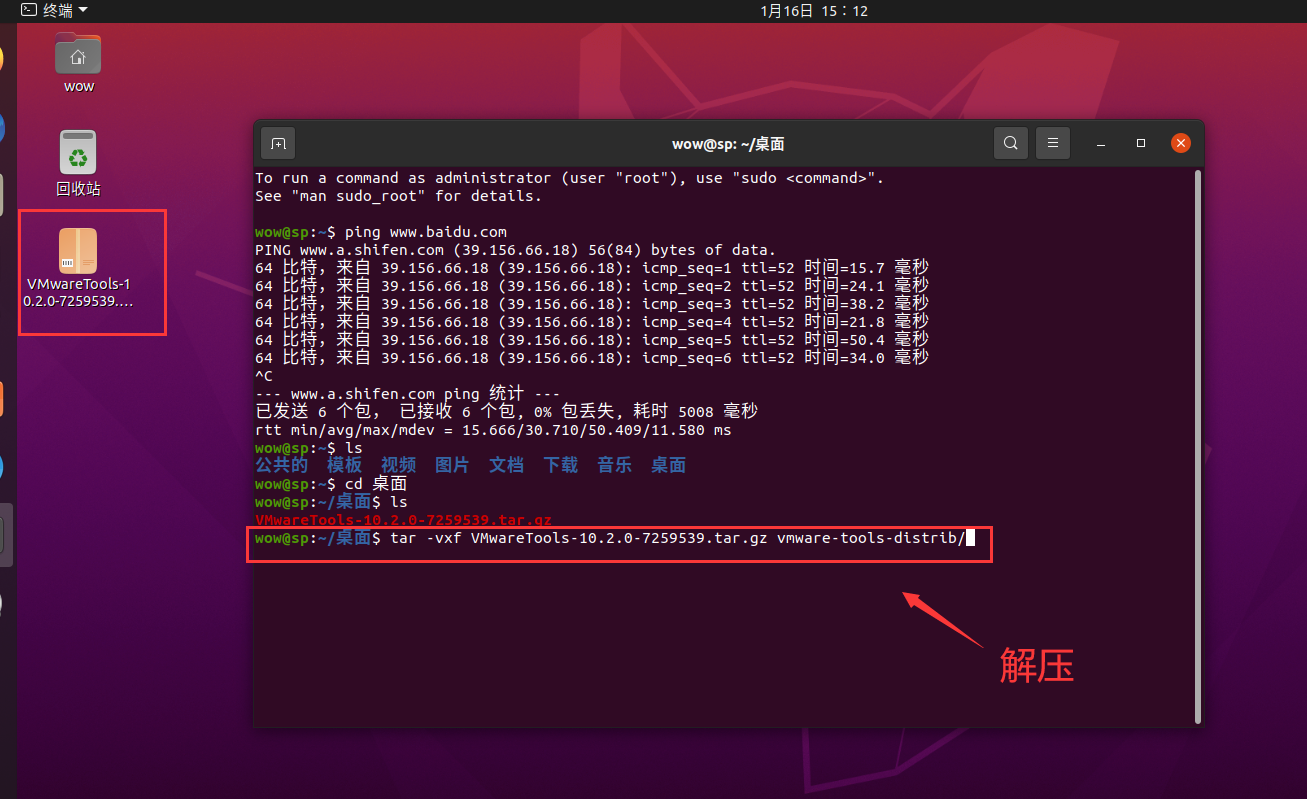This screenshot has height=799, width=1307.
Task: Click the 'PING www.a.shifen.com' output line
Action: (515, 250)
